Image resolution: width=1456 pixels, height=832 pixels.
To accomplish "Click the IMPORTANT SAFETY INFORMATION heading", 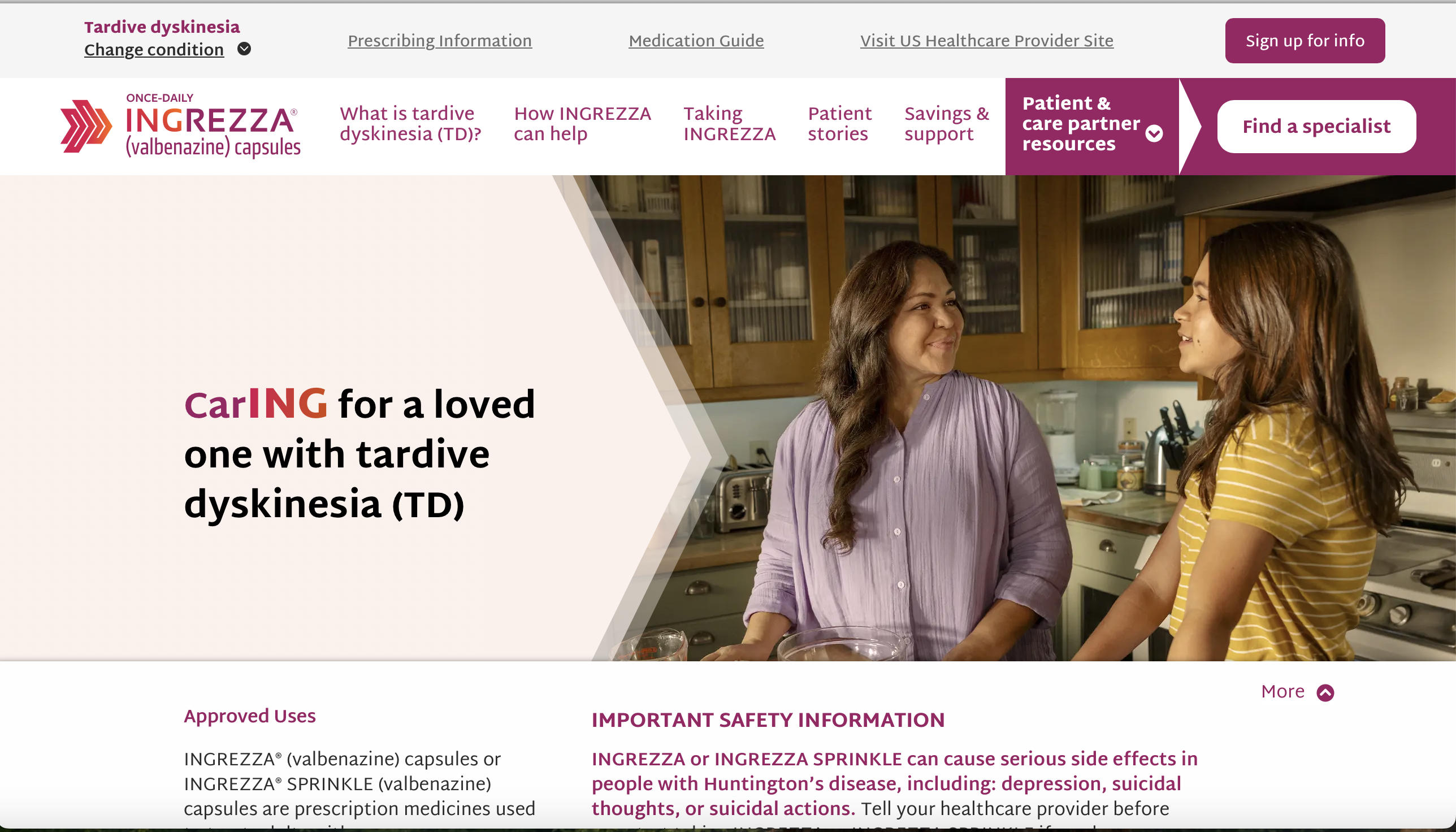I will coord(768,720).
